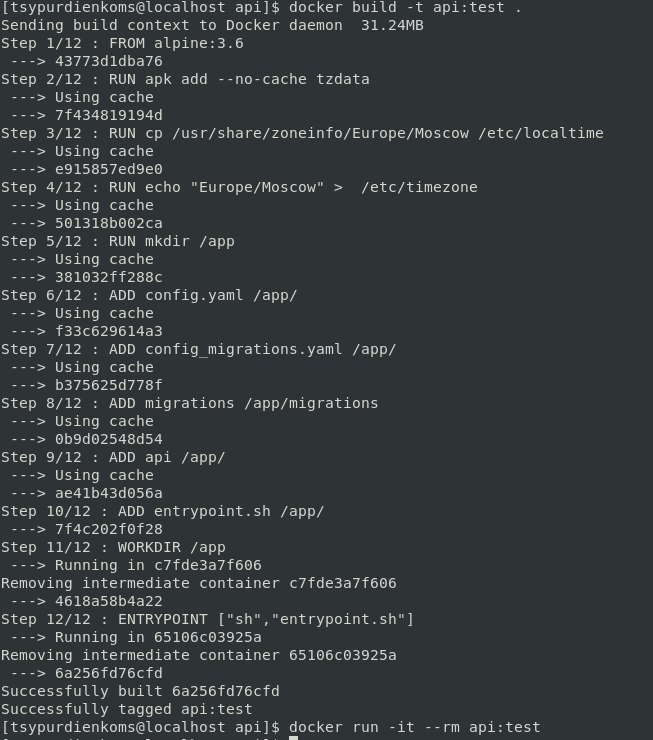The width and height of the screenshot is (653, 740).
Task: Click the hash e915857ed9e0
Action: tap(109, 169)
